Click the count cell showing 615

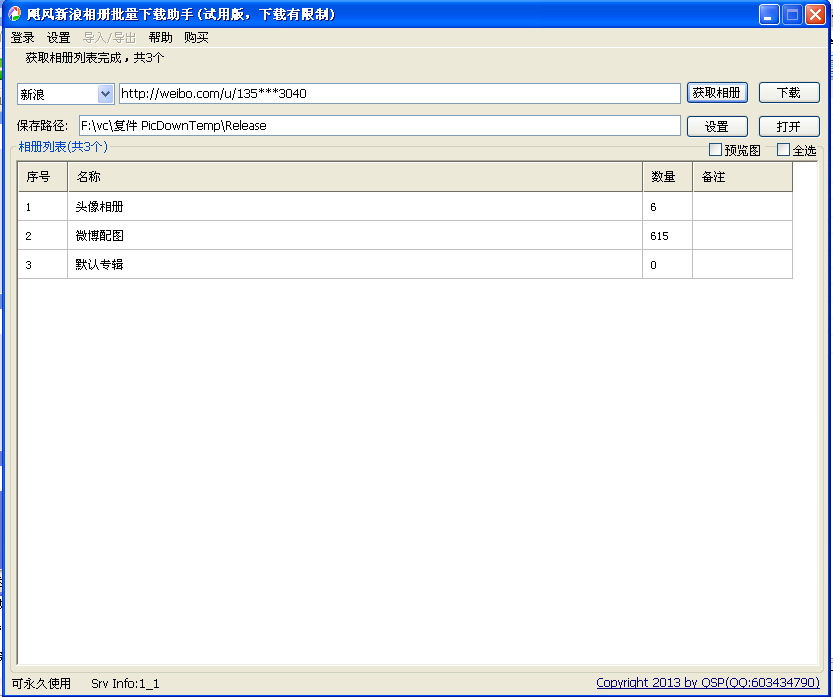point(667,235)
